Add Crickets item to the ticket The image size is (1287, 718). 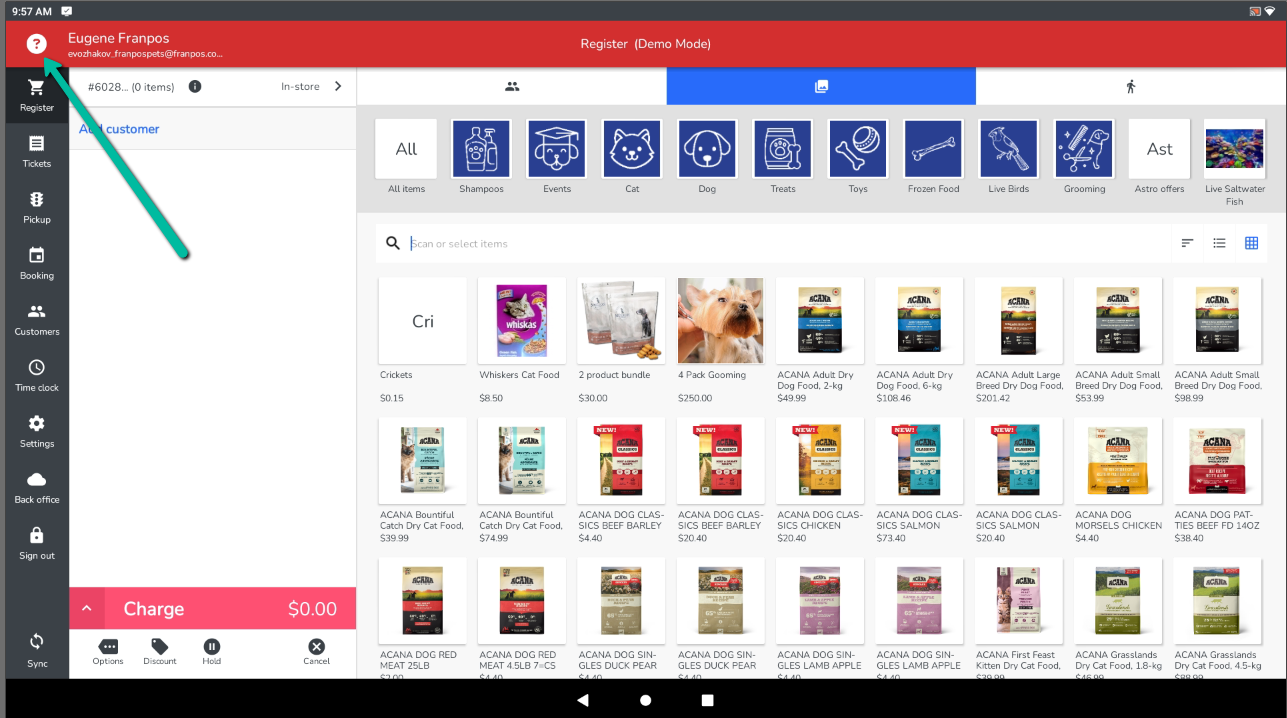[423, 341]
